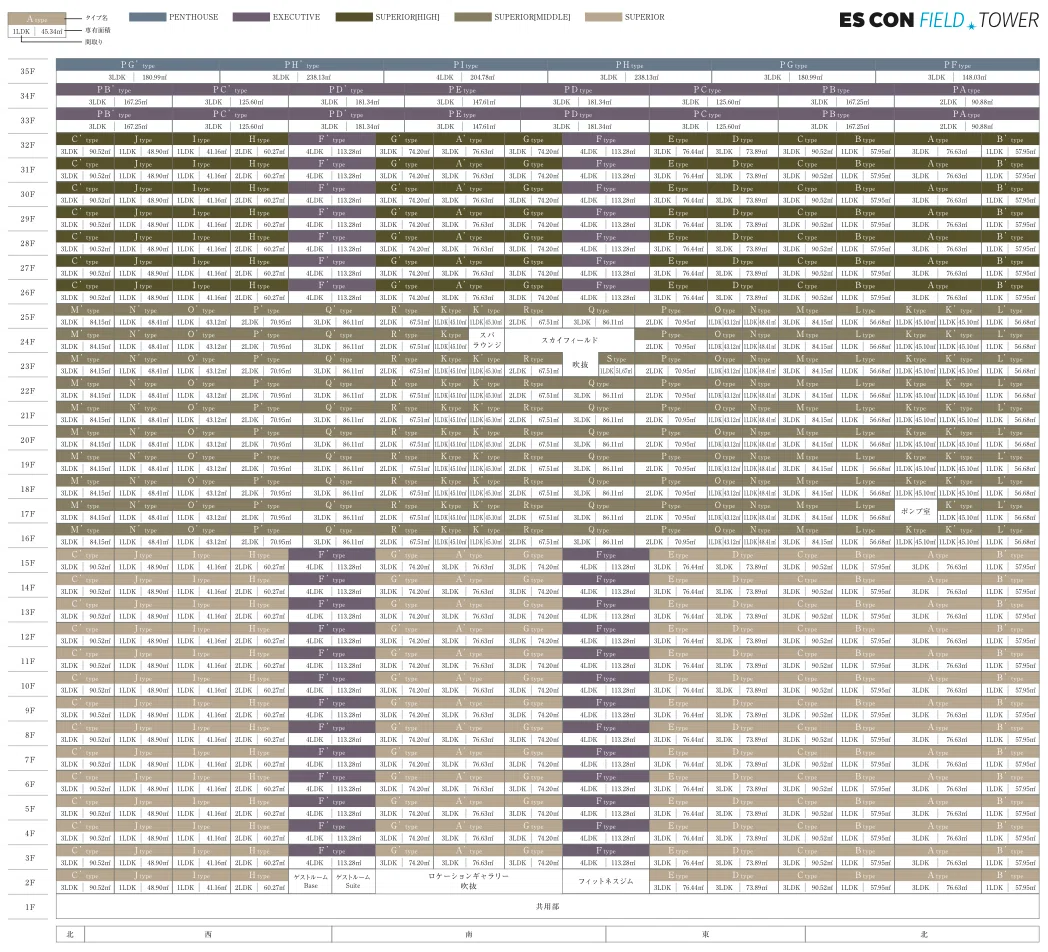1048x952 pixels.
Task: Click the F' type executive header on 15F
Action: [332, 555]
